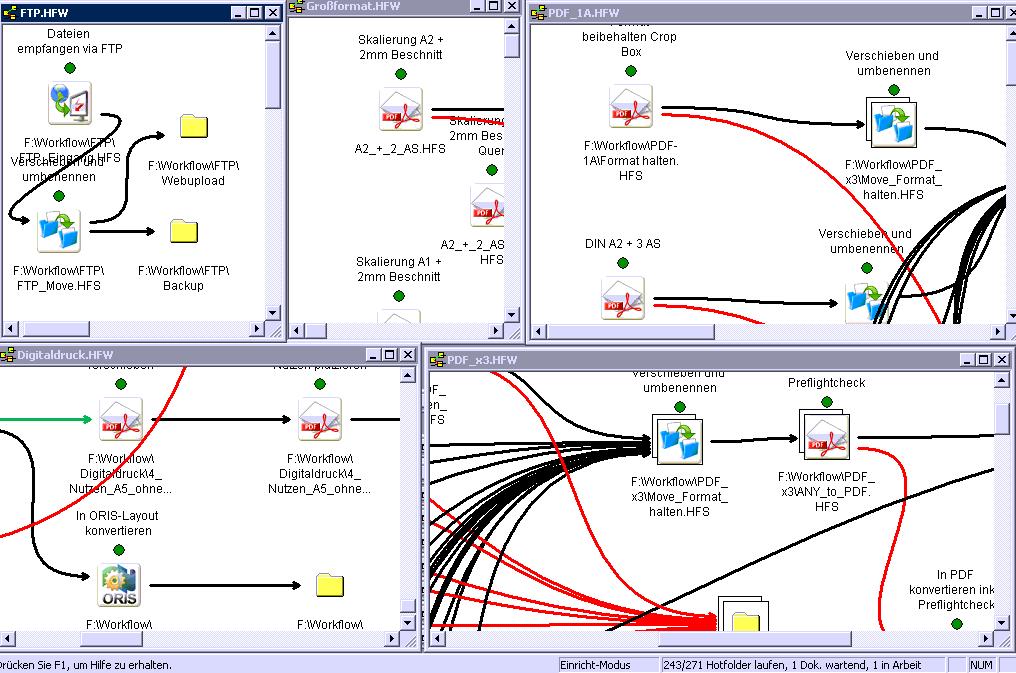Click label F:\Workflow\FTP\ Webupload
1016x673 pixels.
click(x=193, y=174)
